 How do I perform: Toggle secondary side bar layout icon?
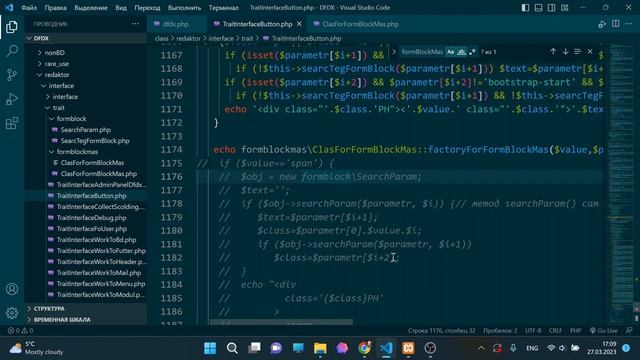[x=551, y=8]
